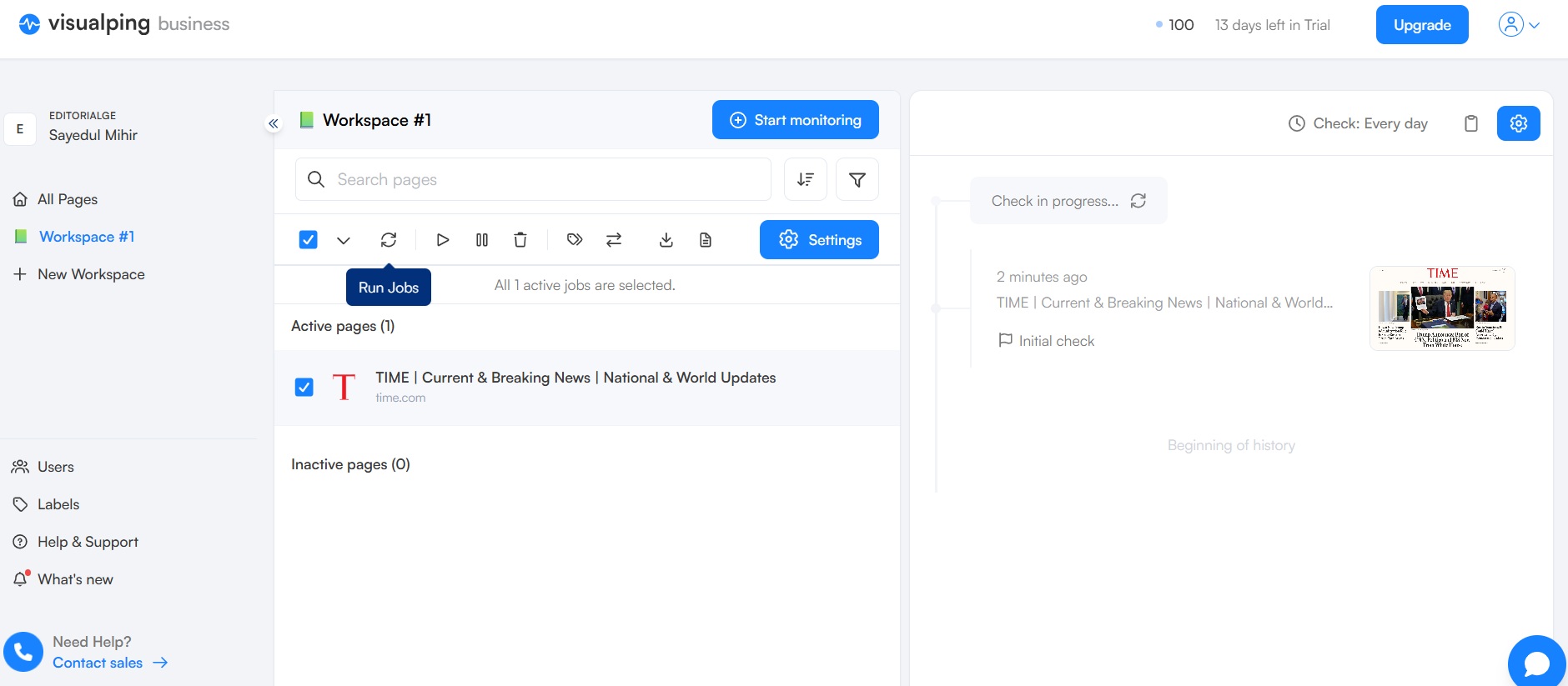Open the blue gear settings in right panel
The width and height of the screenshot is (1568, 686).
[x=1519, y=123]
